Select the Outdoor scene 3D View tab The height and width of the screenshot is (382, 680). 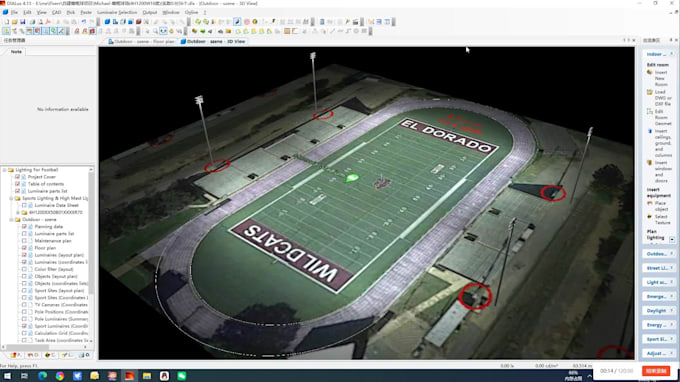213,42
